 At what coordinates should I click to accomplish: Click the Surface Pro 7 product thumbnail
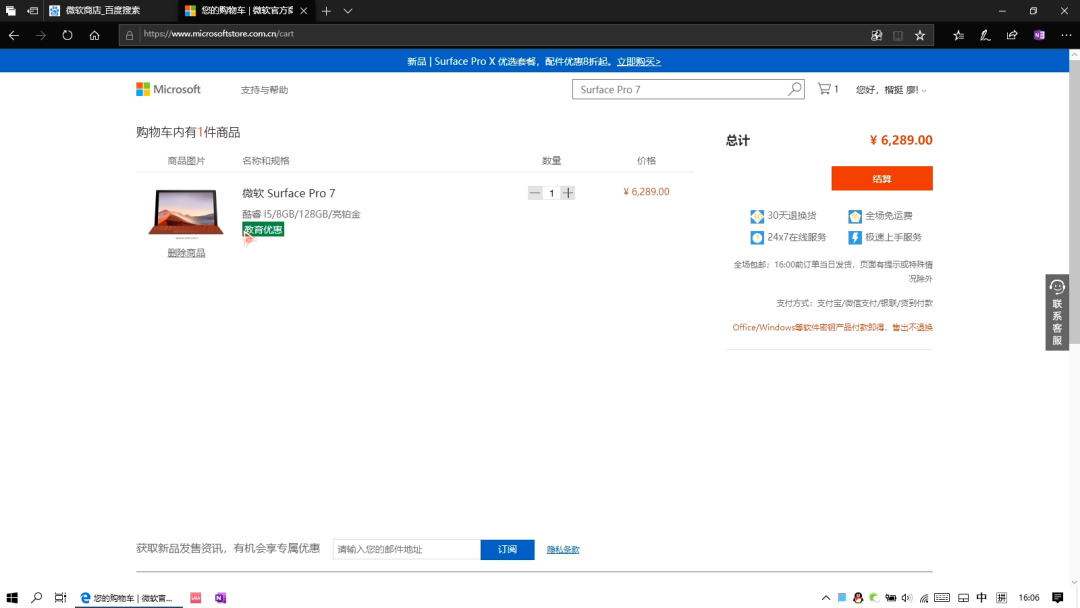click(186, 213)
